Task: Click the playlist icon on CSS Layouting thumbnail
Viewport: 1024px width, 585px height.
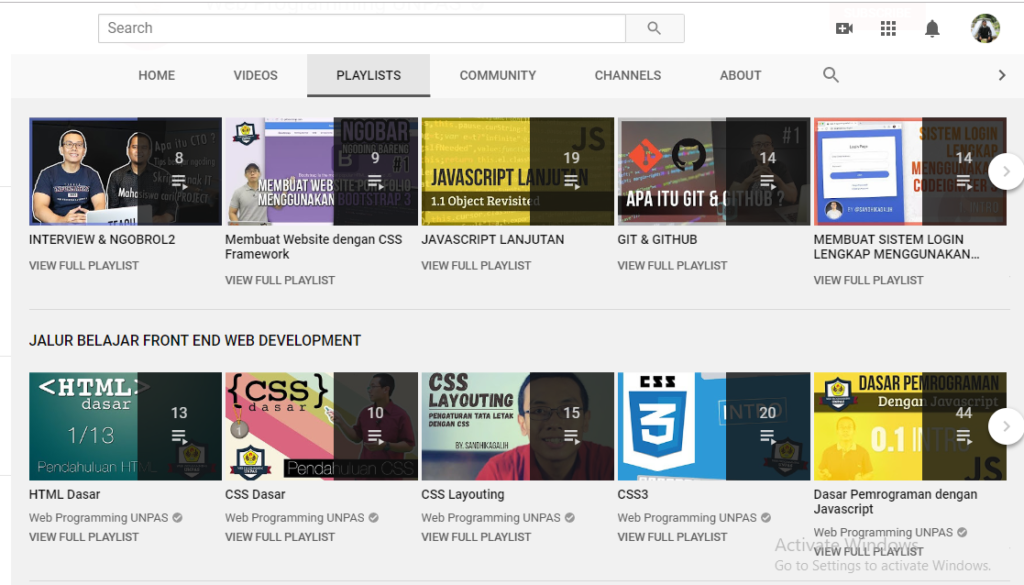Action: 571,436
